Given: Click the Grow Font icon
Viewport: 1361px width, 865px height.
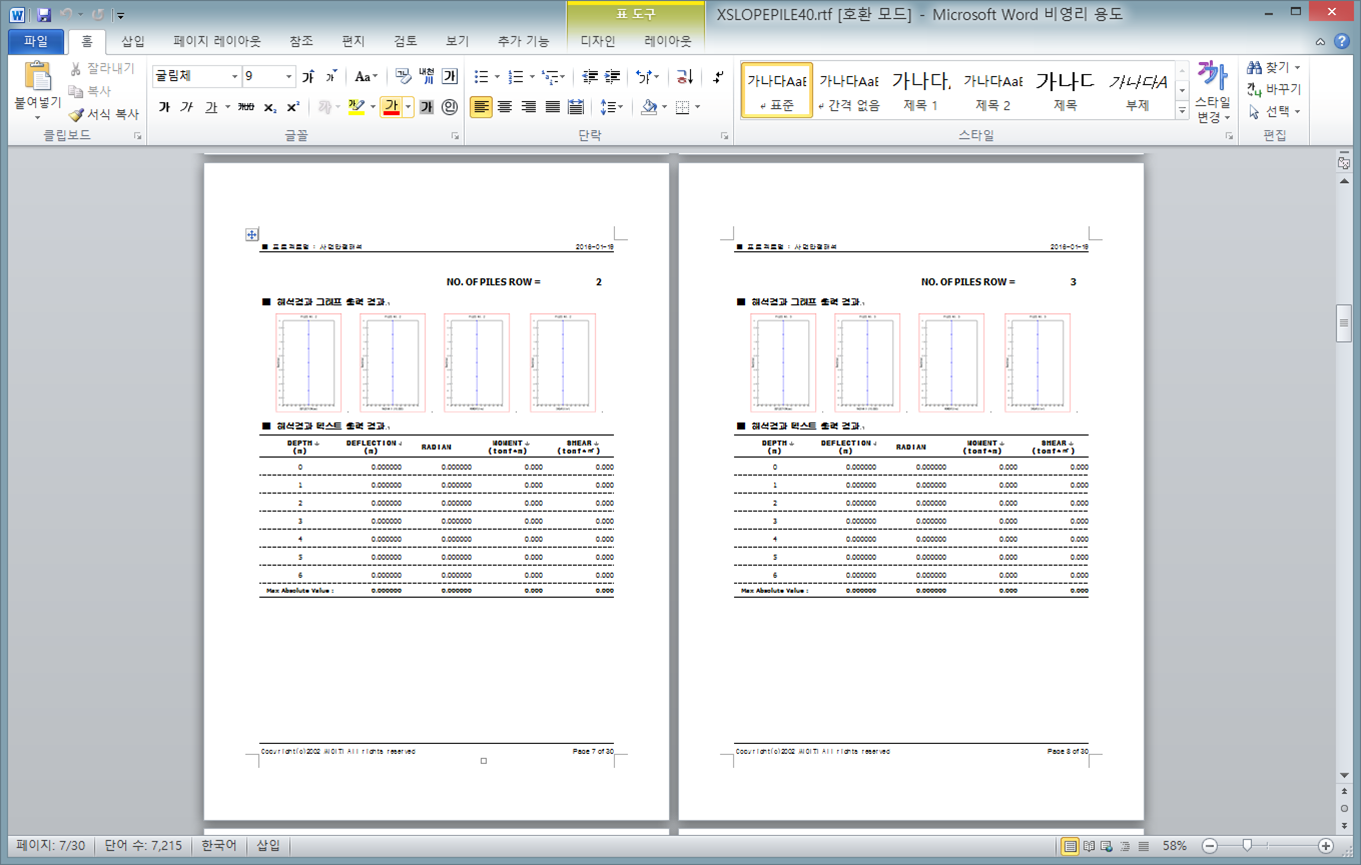Looking at the screenshot, I should [x=308, y=77].
